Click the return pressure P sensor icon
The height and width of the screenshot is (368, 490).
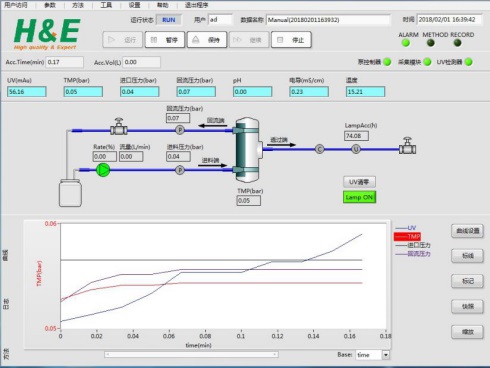(180, 130)
